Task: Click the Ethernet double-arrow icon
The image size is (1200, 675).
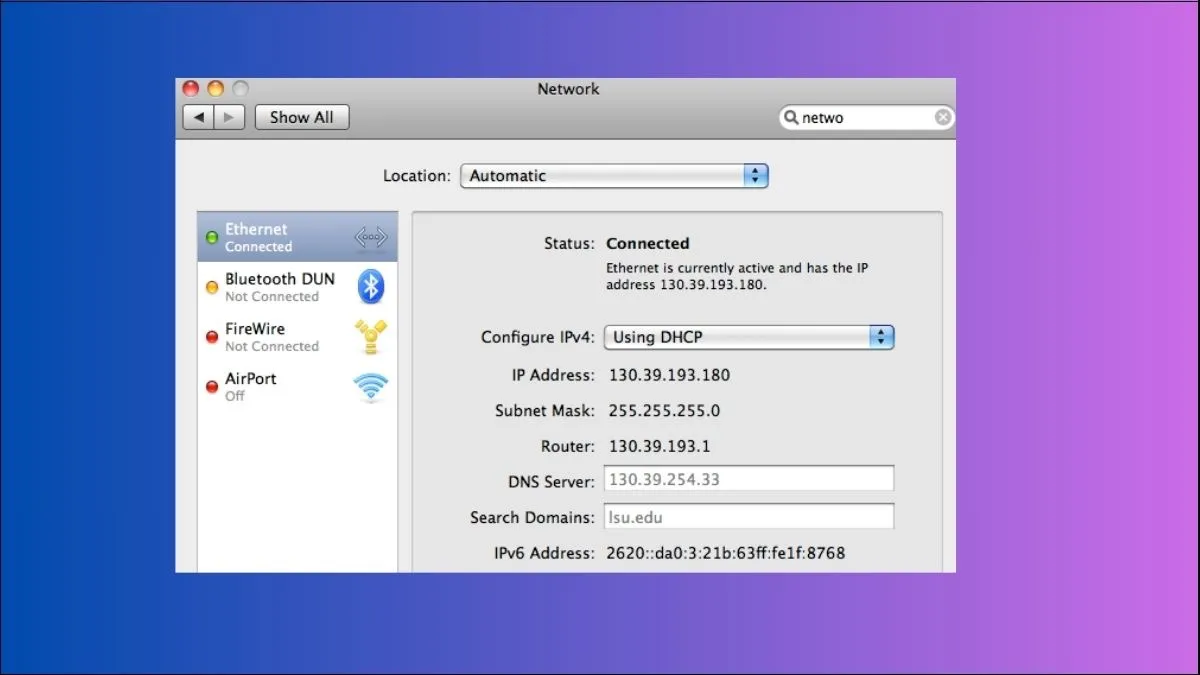Action: point(370,237)
